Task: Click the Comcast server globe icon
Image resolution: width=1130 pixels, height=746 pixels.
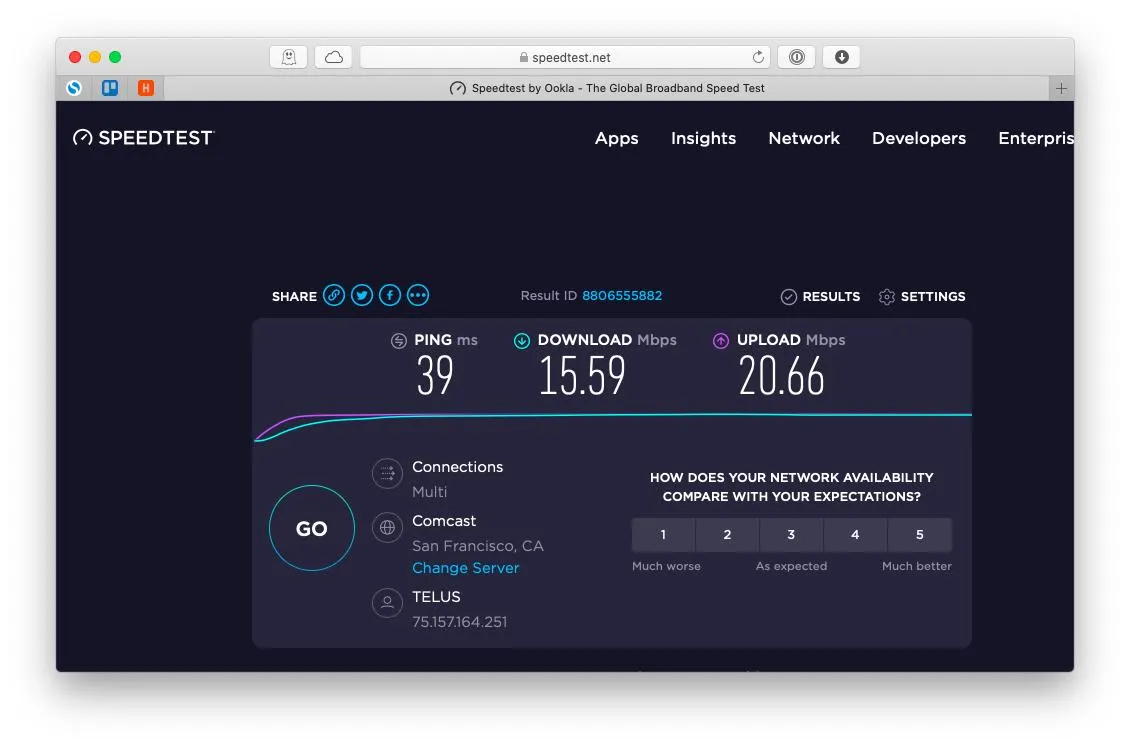Action: [387, 528]
